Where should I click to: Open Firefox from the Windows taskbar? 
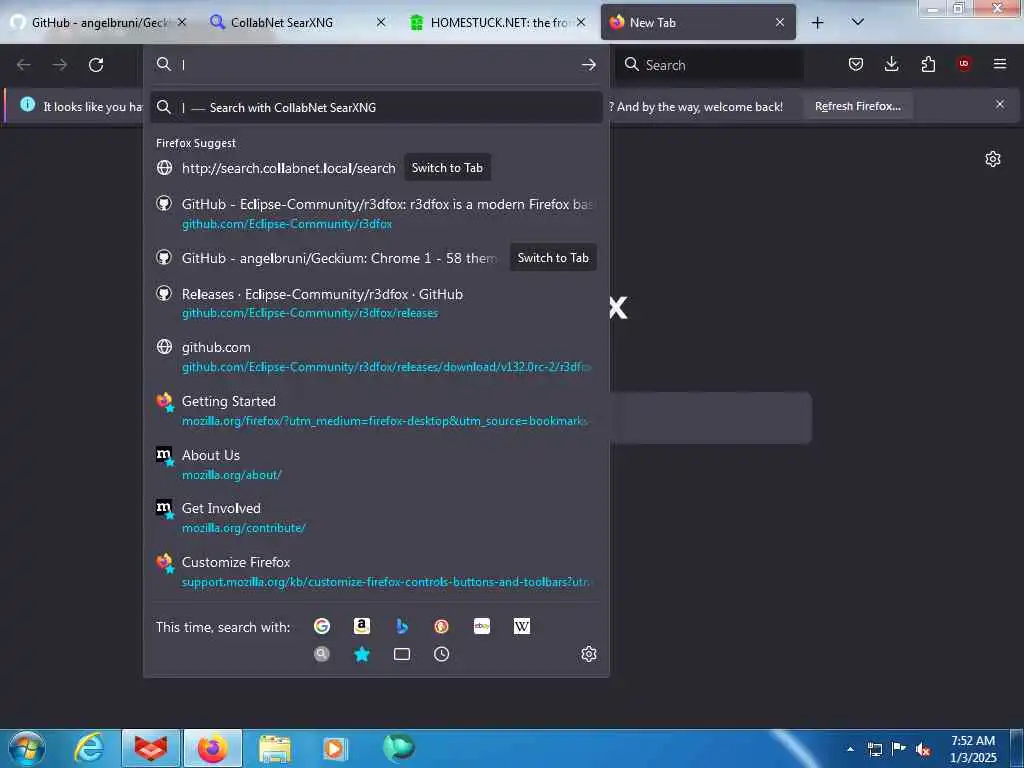coord(213,748)
